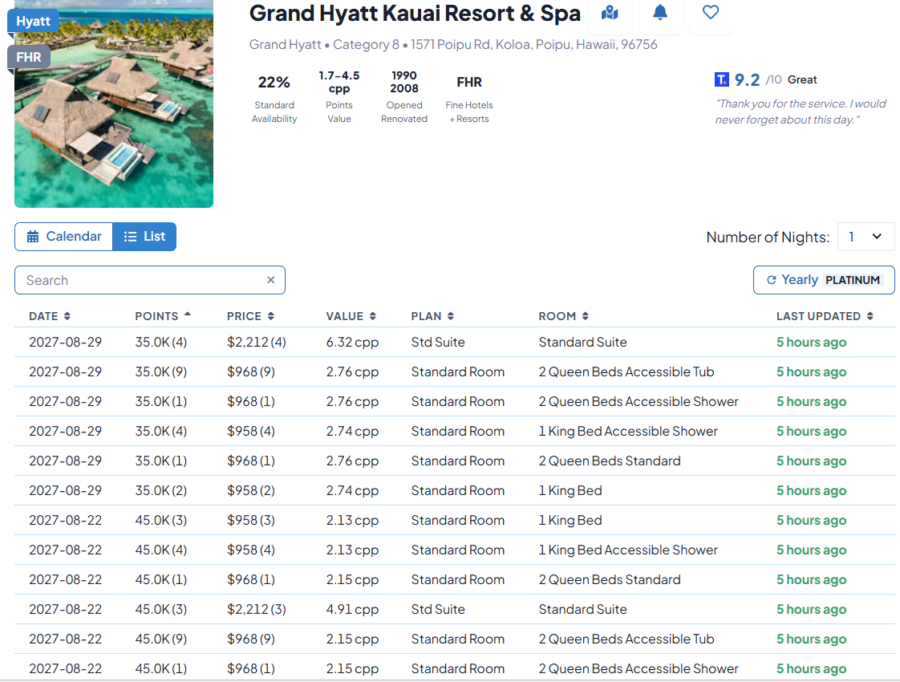Image resolution: width=900 pixels, height=682 pixels.
Task: Favorite hotel with heart icon
Action: 711,12
